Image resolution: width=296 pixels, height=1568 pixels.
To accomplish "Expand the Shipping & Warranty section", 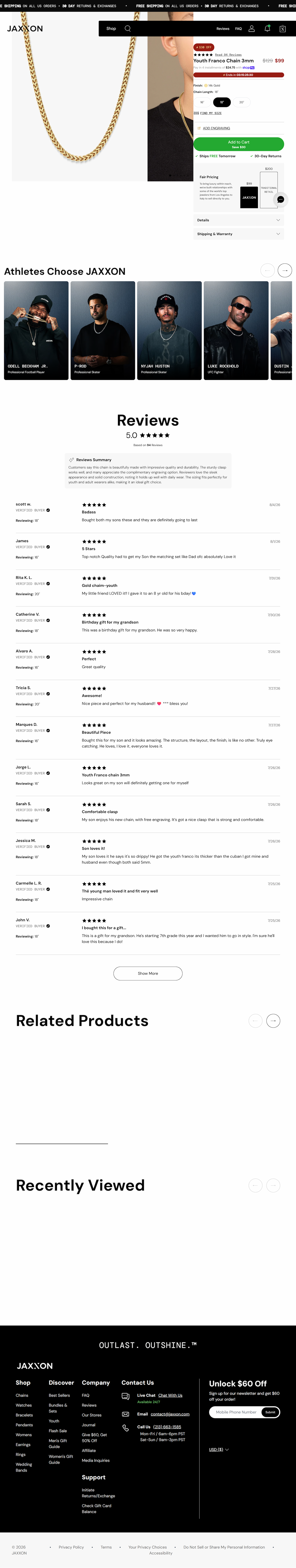I will pyautogui.click(x=239, y=234).
